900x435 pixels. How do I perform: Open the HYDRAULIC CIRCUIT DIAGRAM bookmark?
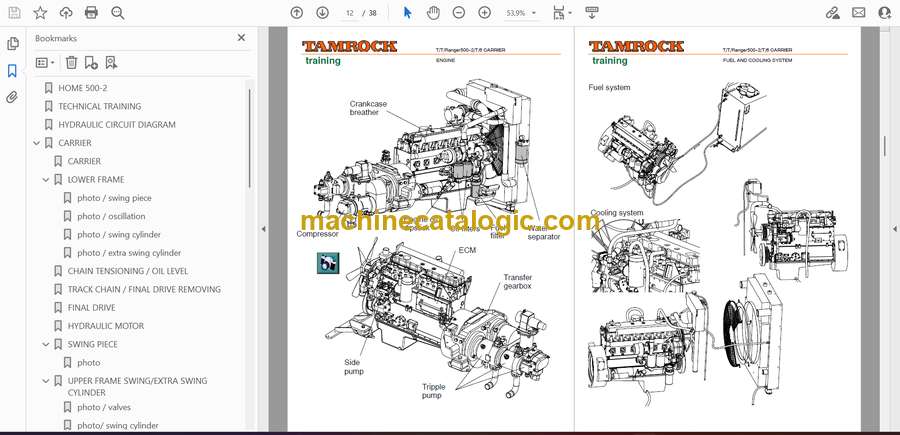click(117, 125)
